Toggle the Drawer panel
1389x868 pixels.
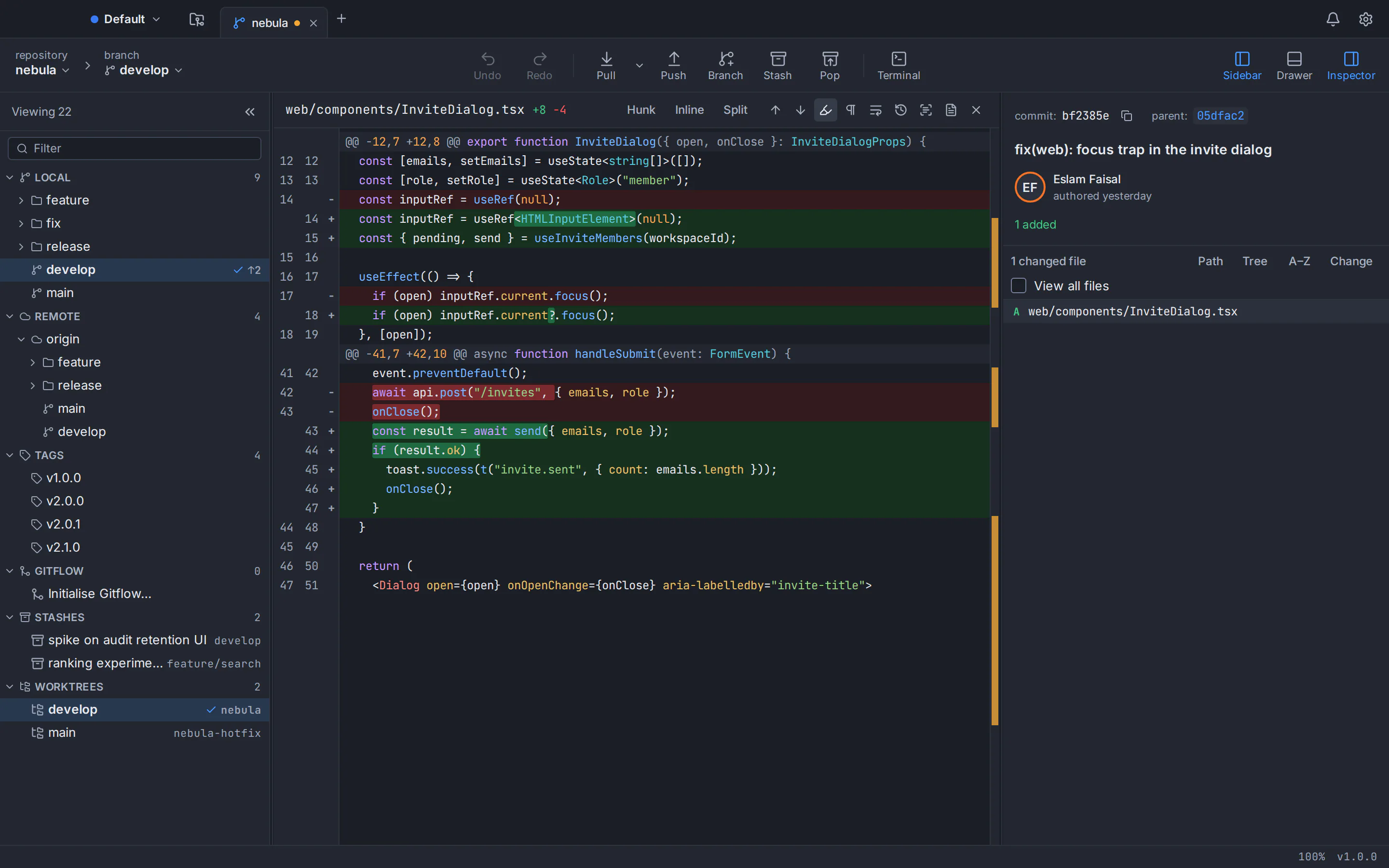[1294, 66]
